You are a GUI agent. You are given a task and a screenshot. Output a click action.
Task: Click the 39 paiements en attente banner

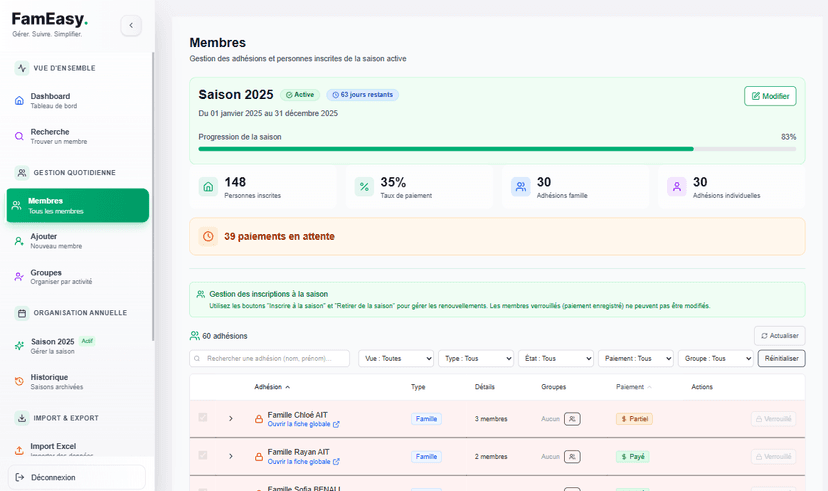[x=497, y=237]
